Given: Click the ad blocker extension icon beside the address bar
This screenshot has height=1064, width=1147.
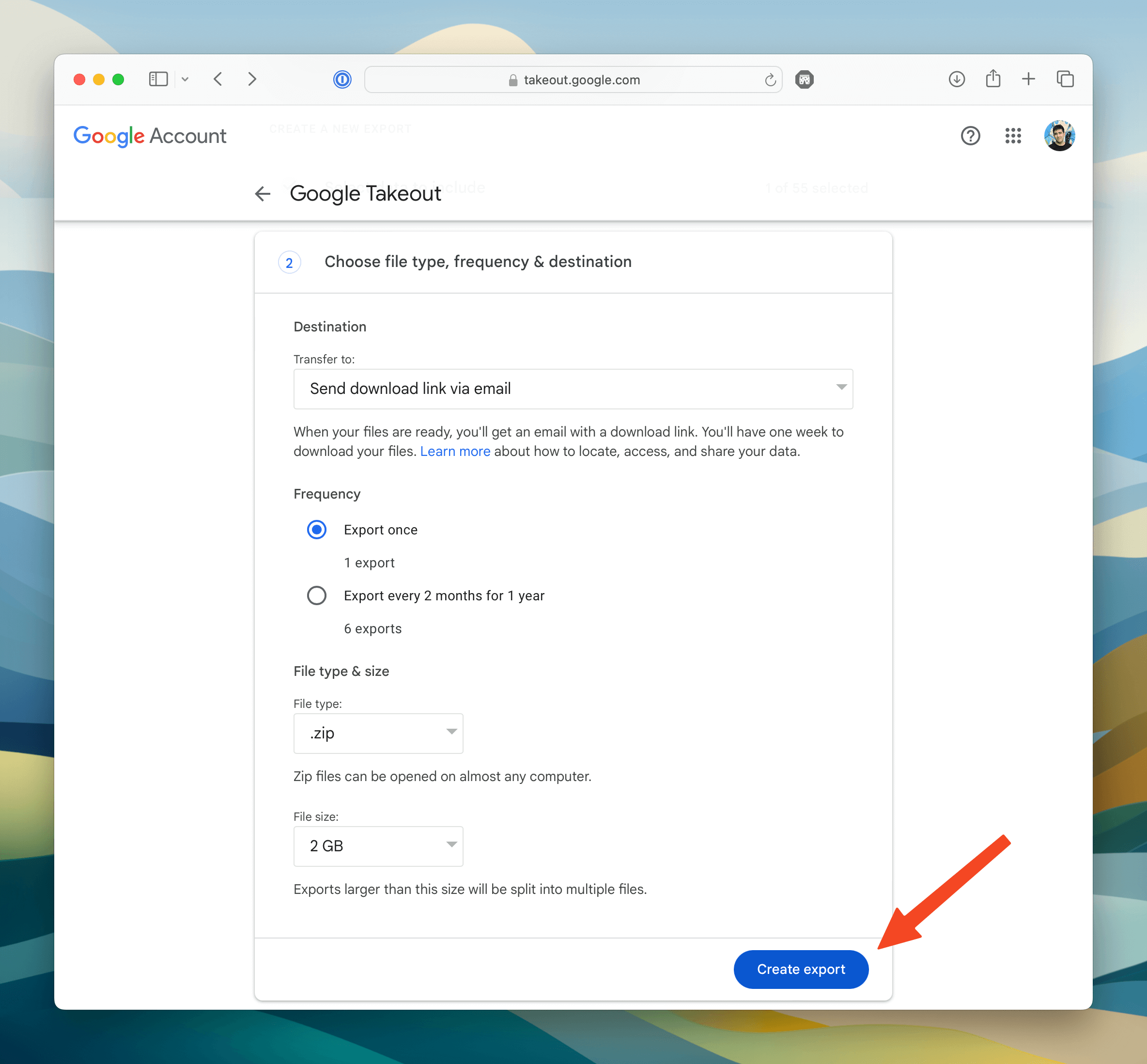Looking at the screenshot, I should click(804, 79).
